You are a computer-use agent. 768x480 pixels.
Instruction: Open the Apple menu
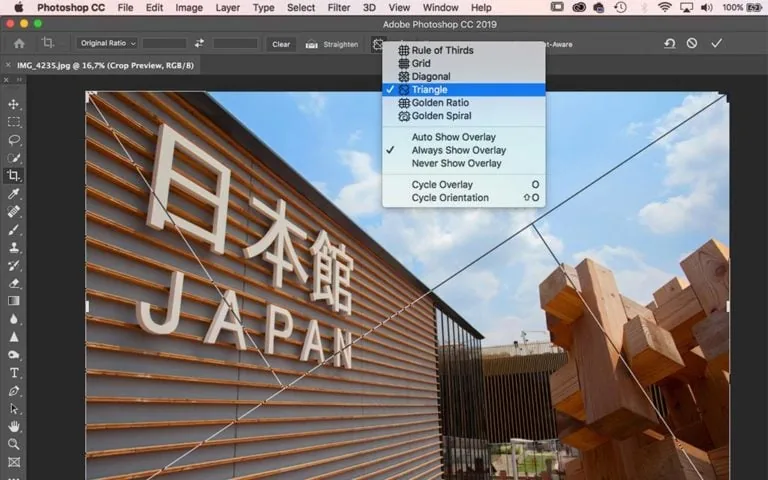19,7
